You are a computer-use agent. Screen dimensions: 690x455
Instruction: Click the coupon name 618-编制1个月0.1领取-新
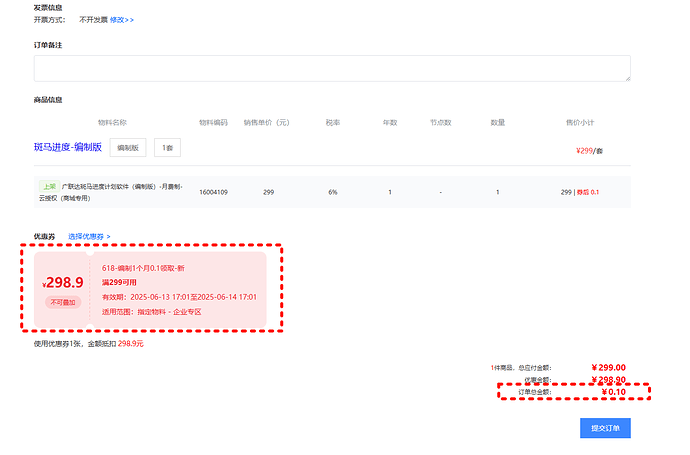[x=143, y=268]
